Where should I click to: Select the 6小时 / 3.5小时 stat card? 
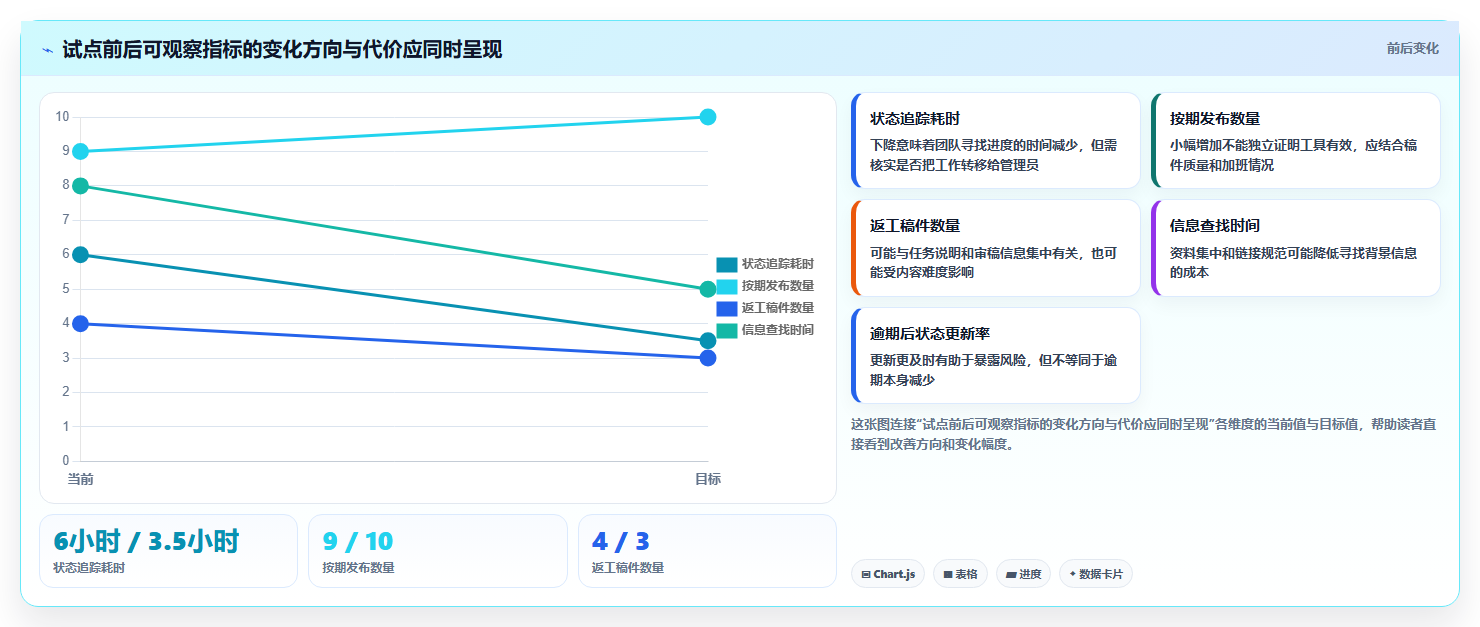168,551
